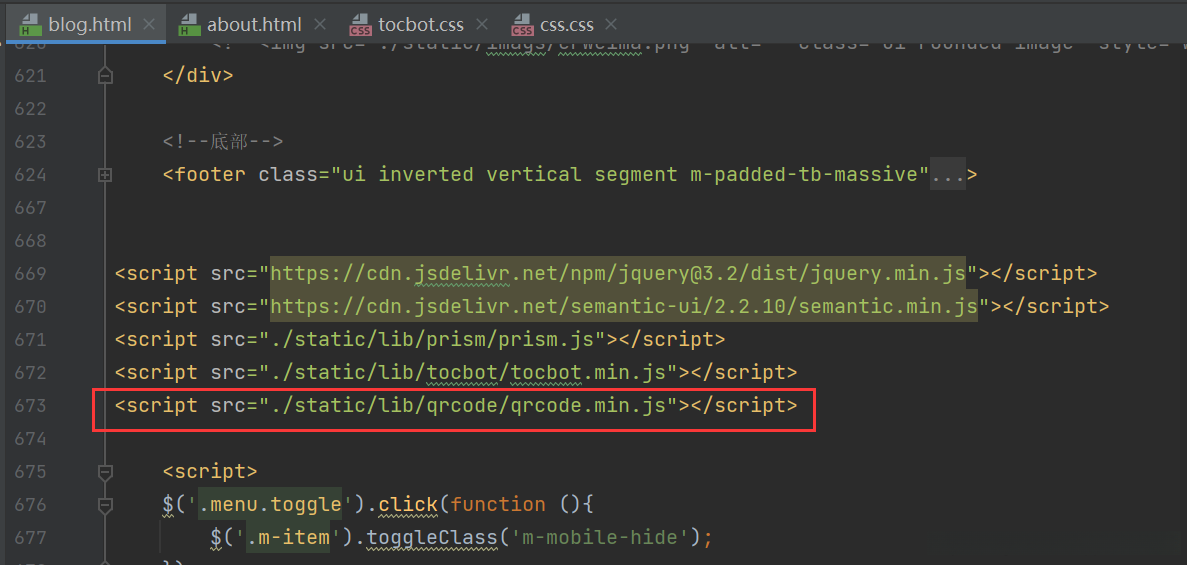The height and width of the screenshot is (565, 1187).
Task: Click the blog.html HTML file icon
Action: point(29,25)
